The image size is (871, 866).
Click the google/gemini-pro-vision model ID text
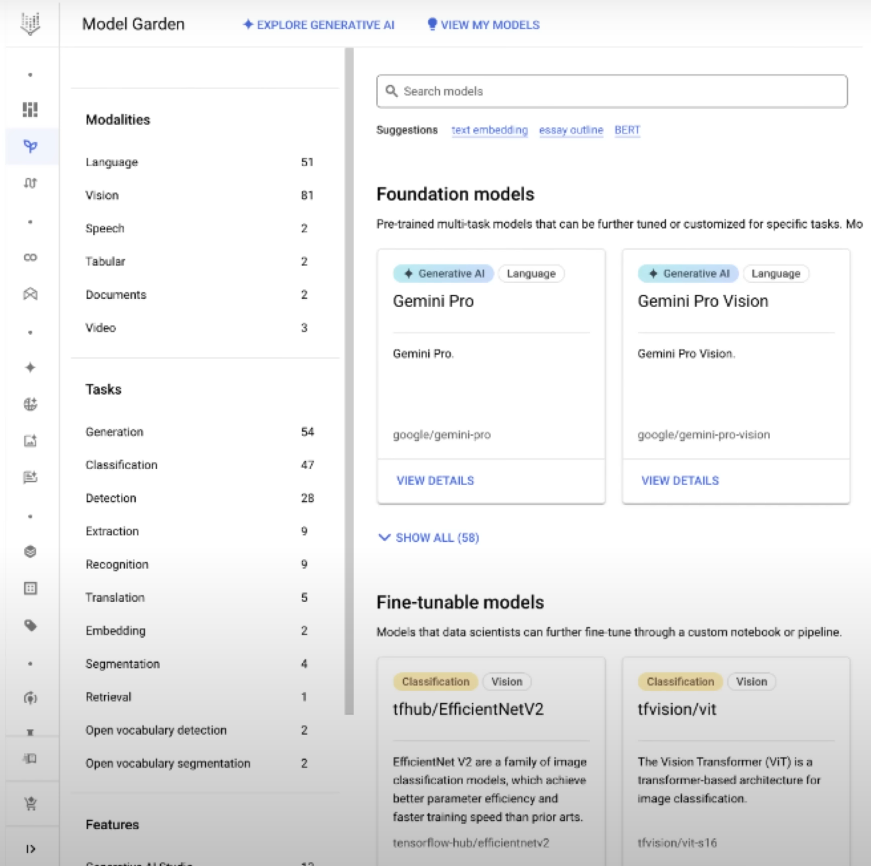(704, 435)
